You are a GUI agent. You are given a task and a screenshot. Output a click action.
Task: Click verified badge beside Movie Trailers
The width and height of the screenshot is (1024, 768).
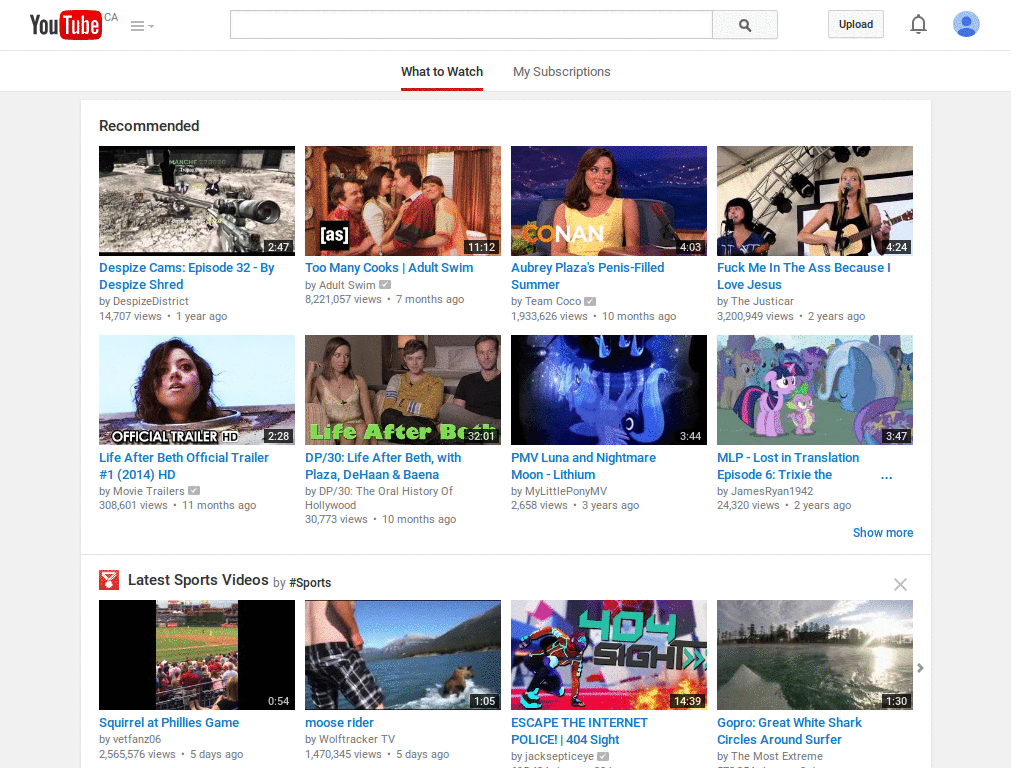pyautogui.click(x=194, y=490)
